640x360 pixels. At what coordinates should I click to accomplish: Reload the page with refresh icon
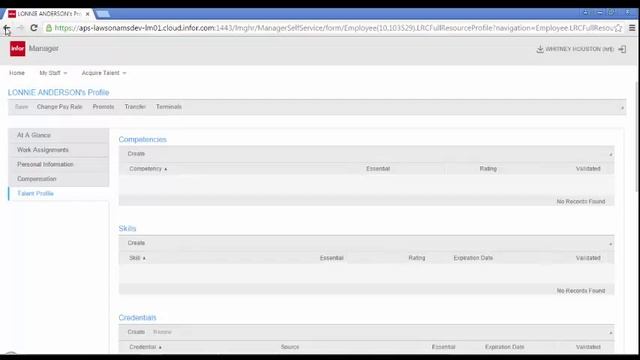click(34, 28)
